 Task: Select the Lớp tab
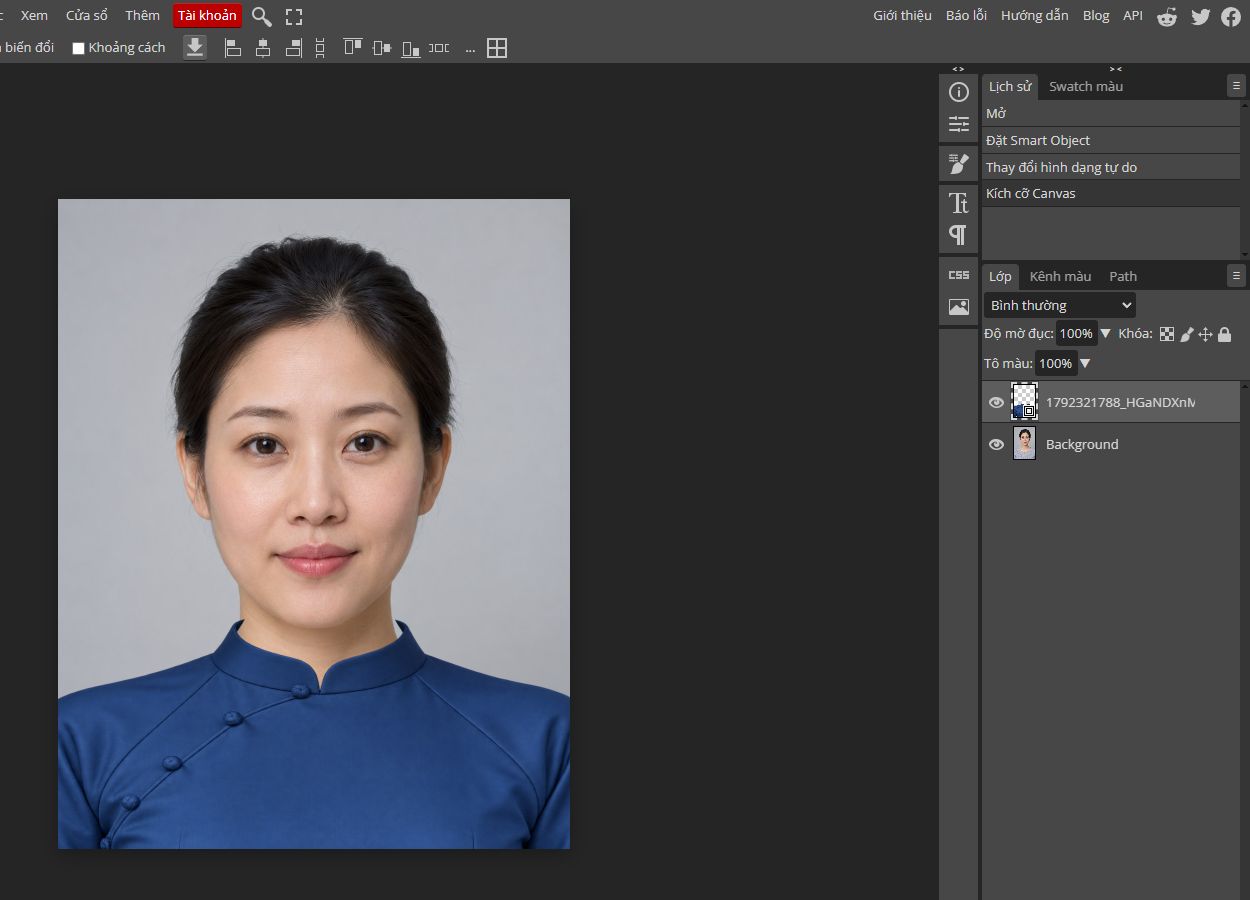point(1000,276)
